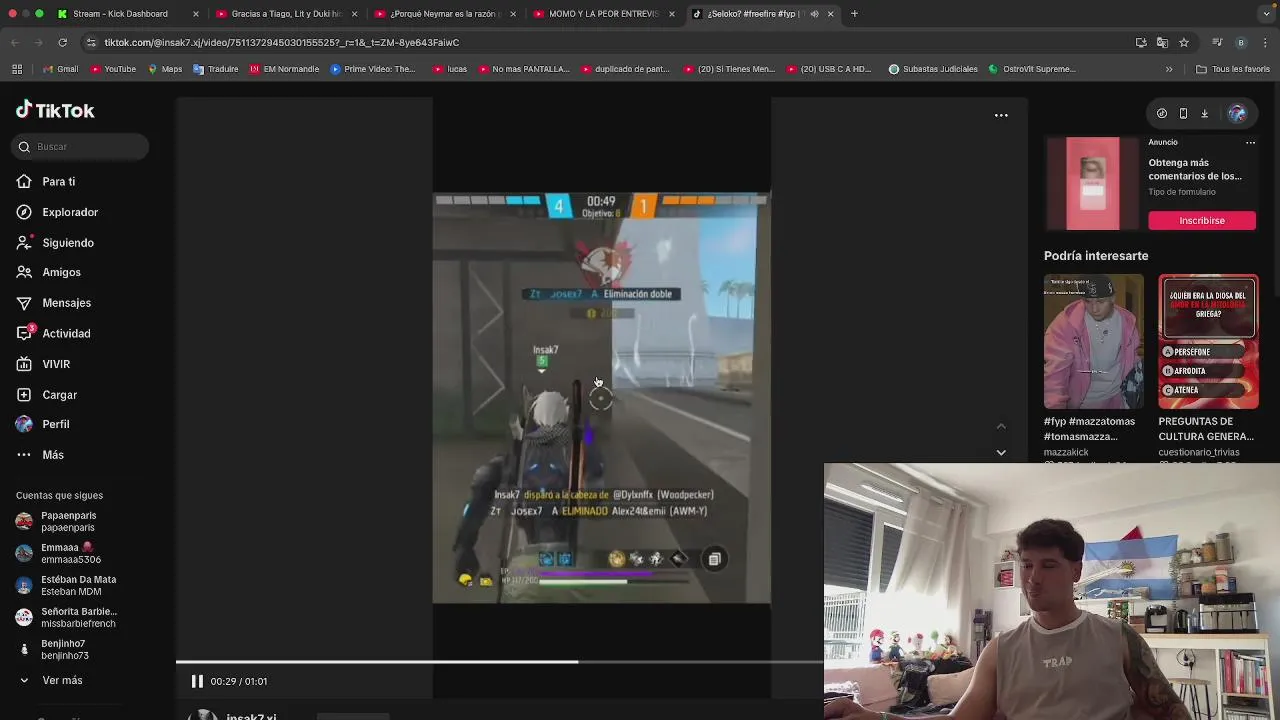Open the Perfil page
Image resolution: width=1280 pixels, height=720 pixels.
click(55, 424)
